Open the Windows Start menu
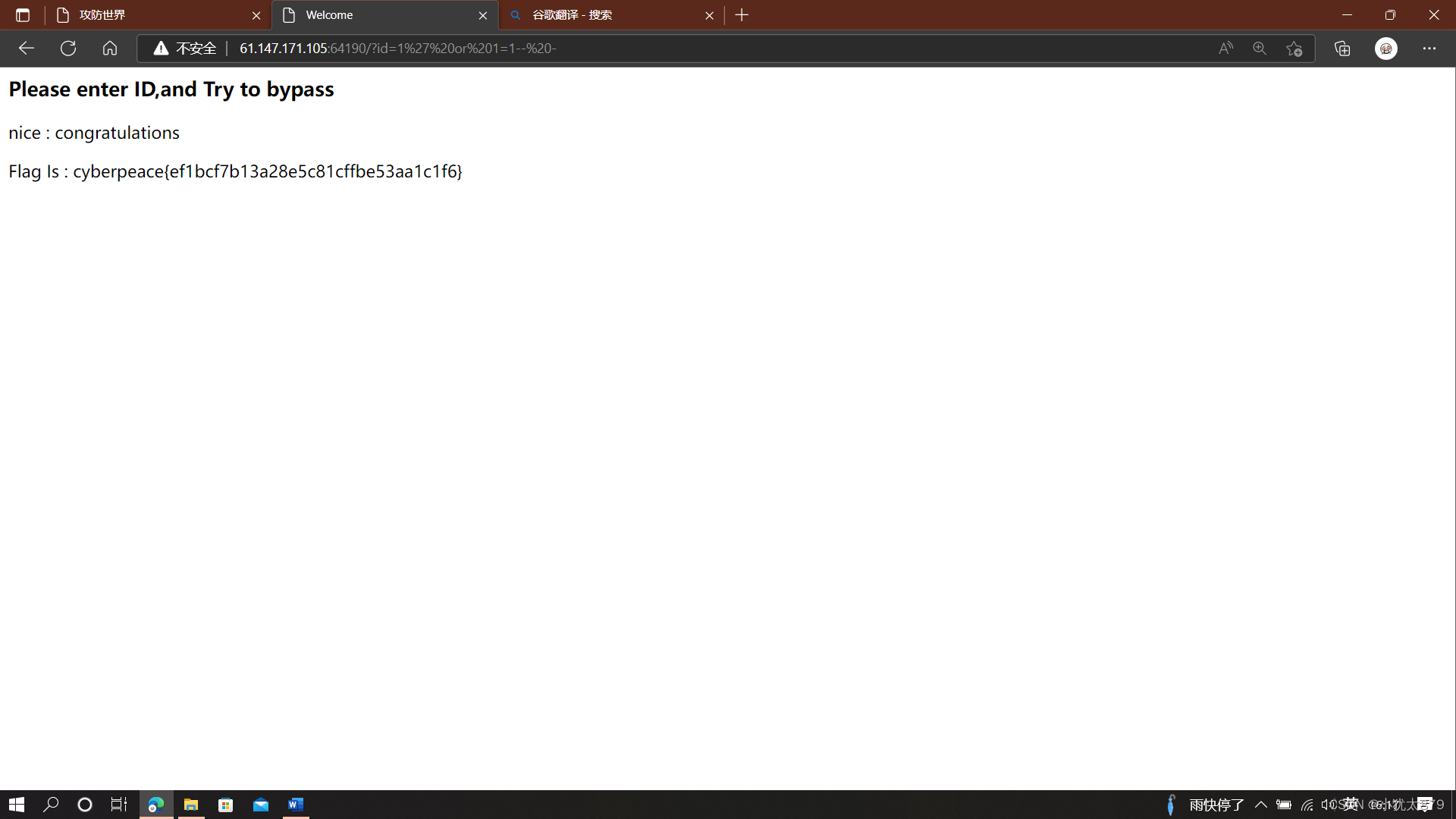This screenshot has width=1456, height=819. (17, 804)
